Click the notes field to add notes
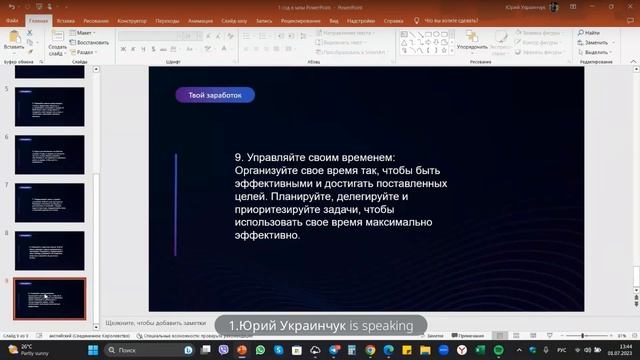The image size is (640, 360). (x=156, y=323)
